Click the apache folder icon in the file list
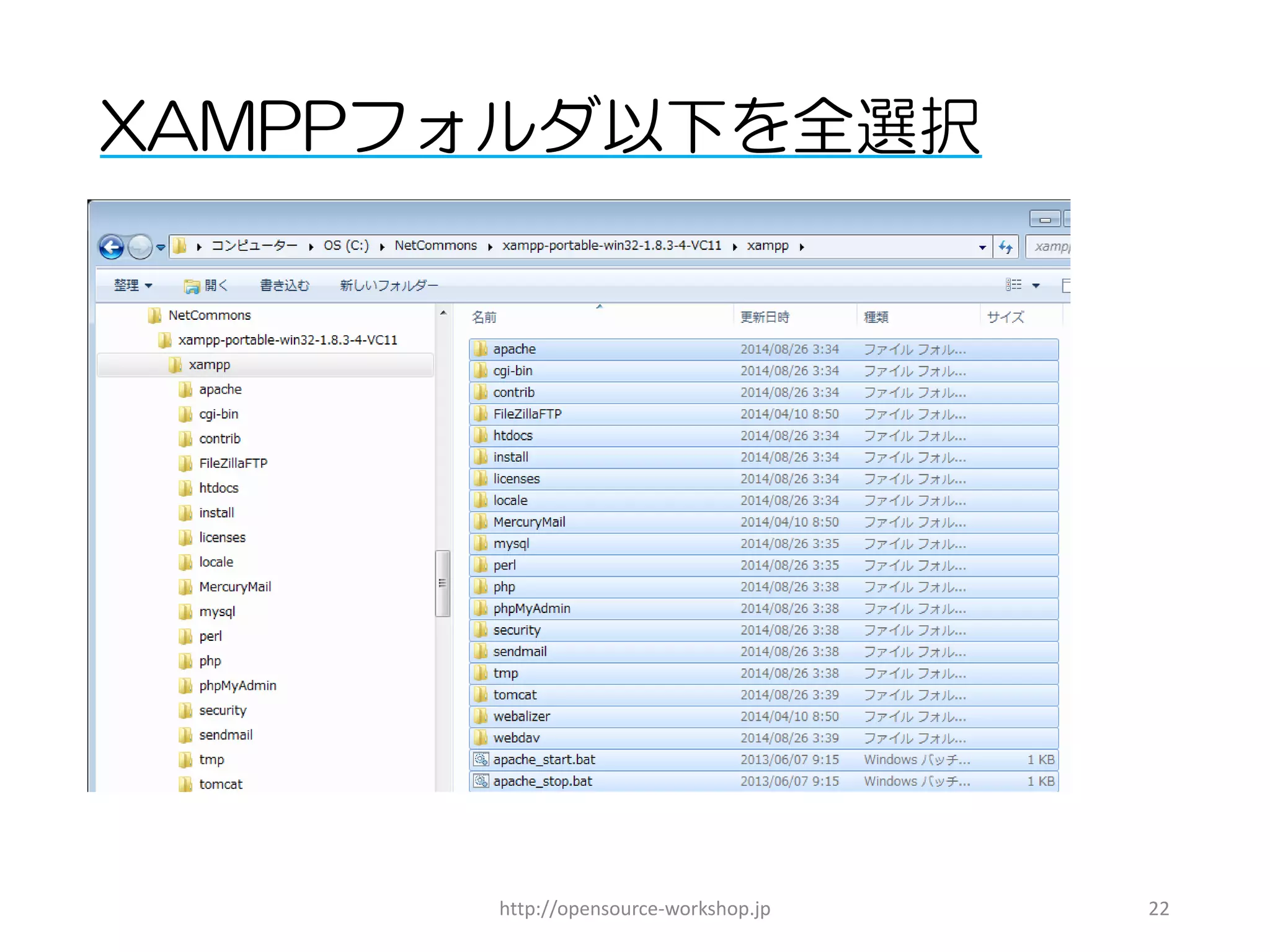The width and height of the screenshot is (1270, 952). click(480, 350)
